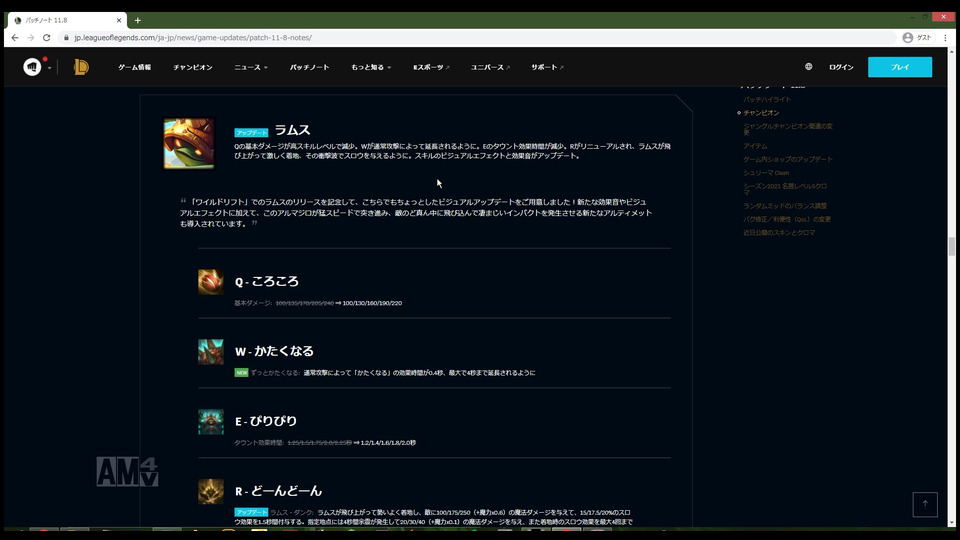Image resolution: width=960 pixels, height=540 pixels.
Task: Open the チャンピオン nav item
Action: tap(193, 67)
